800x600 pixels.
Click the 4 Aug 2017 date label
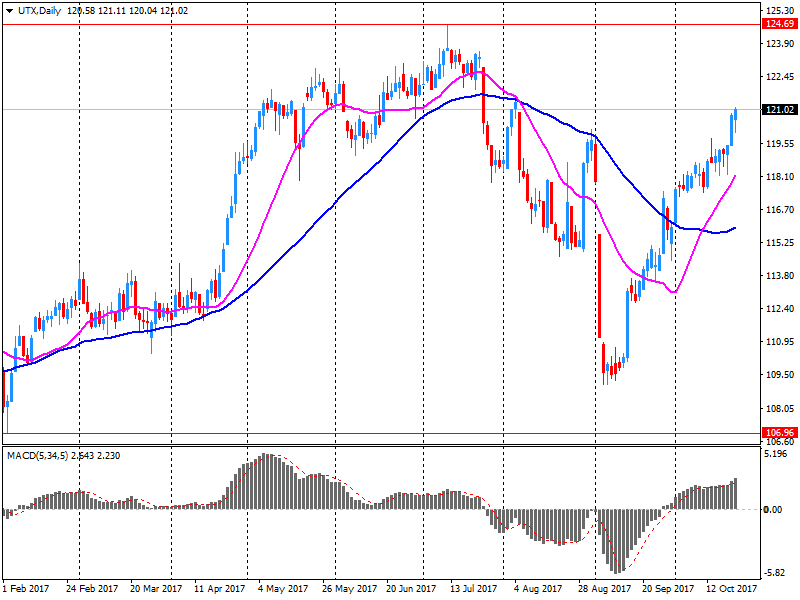coord(538,589)
